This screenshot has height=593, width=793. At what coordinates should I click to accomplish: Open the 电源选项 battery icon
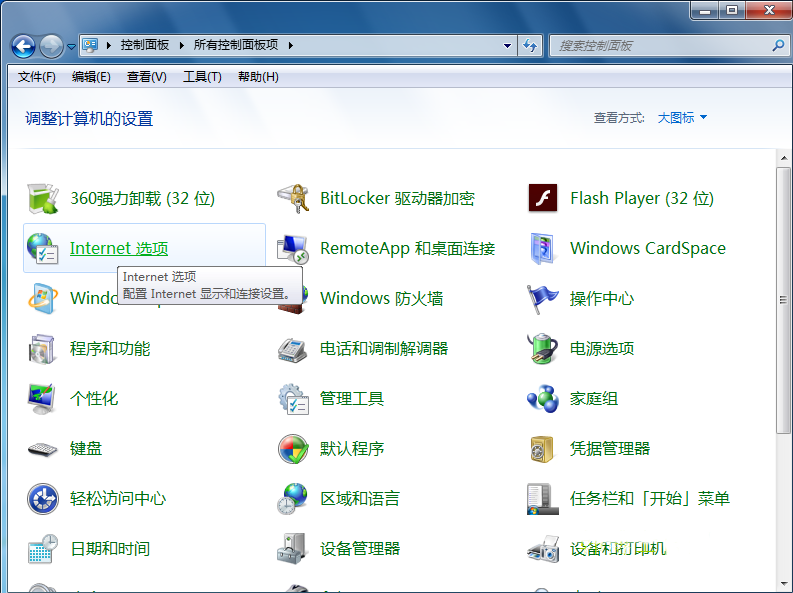542,348
